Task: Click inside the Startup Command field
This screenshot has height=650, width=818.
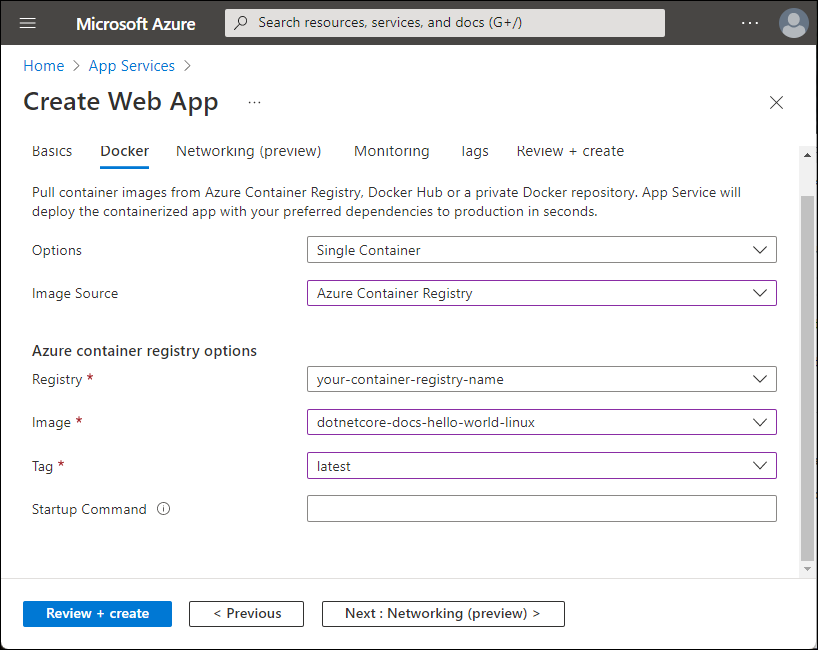Action: 541,509
